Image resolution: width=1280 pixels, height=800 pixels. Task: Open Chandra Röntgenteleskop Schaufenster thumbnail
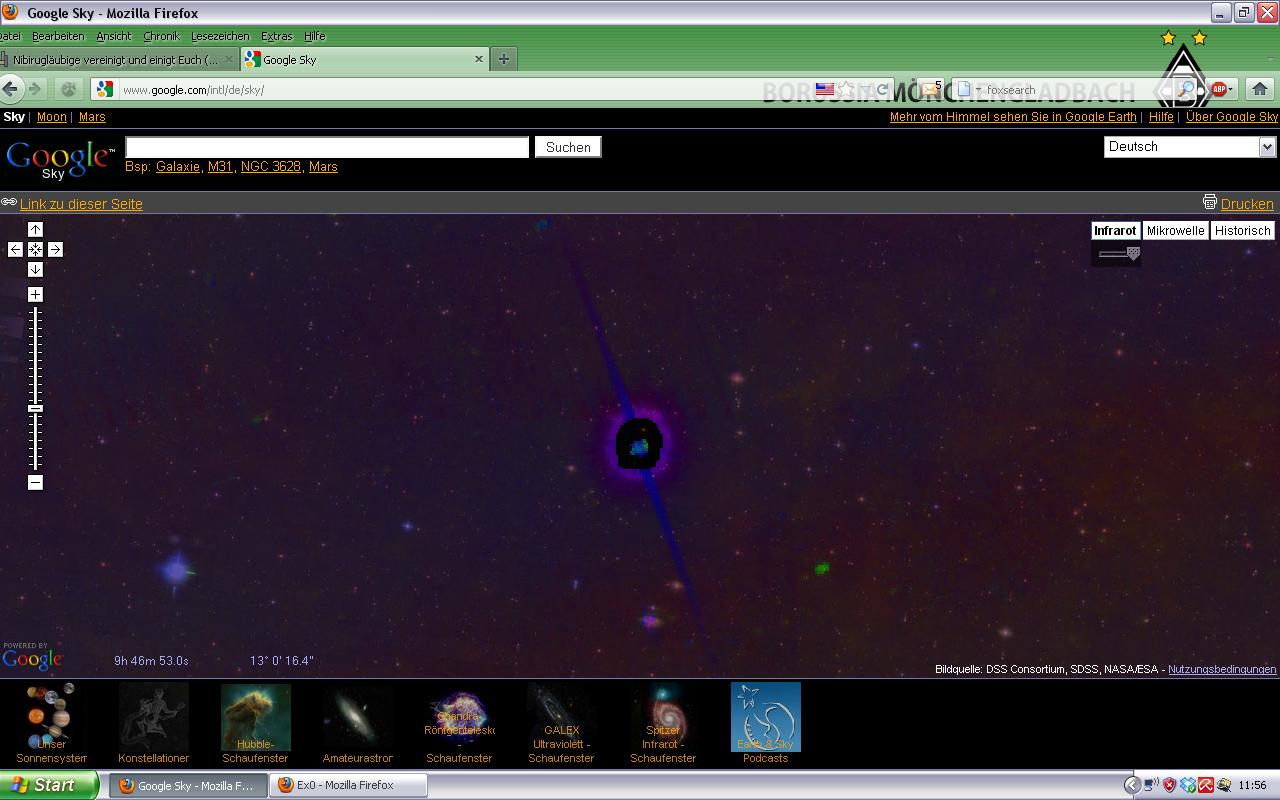(x=459, y=723)
